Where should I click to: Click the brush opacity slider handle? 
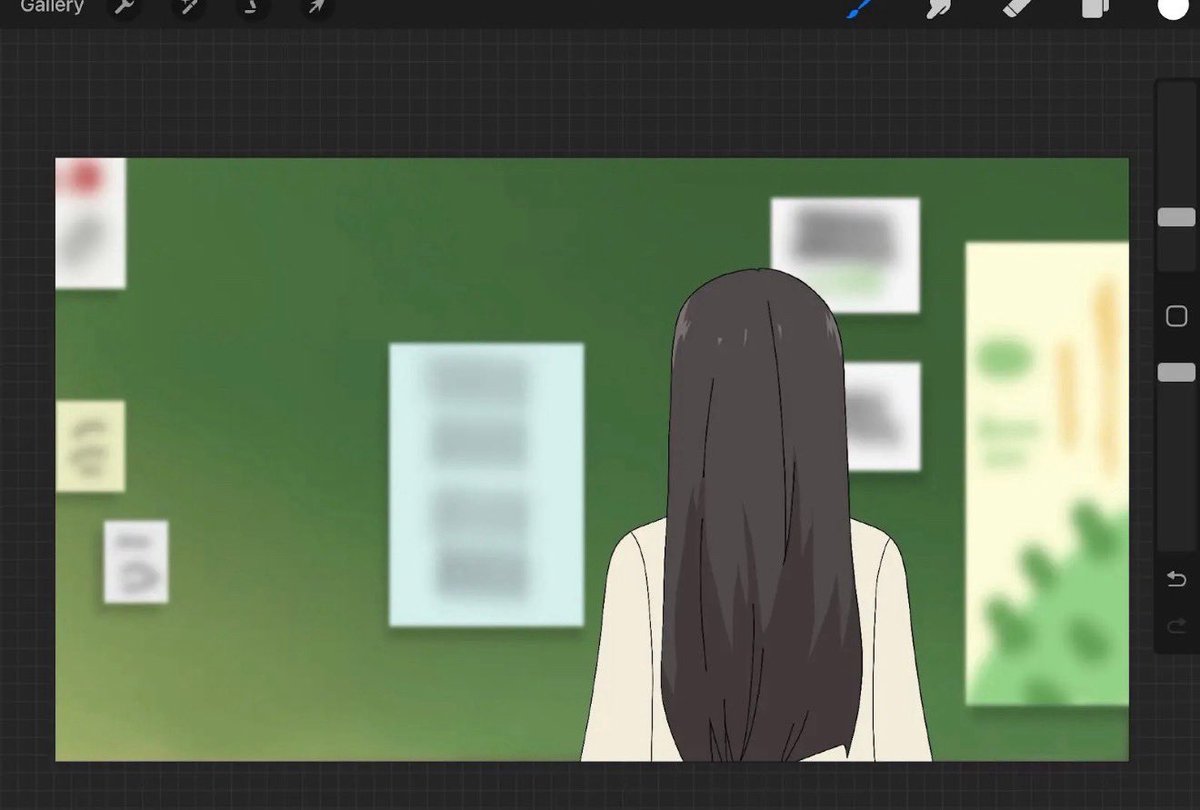tap(1176, 372)
